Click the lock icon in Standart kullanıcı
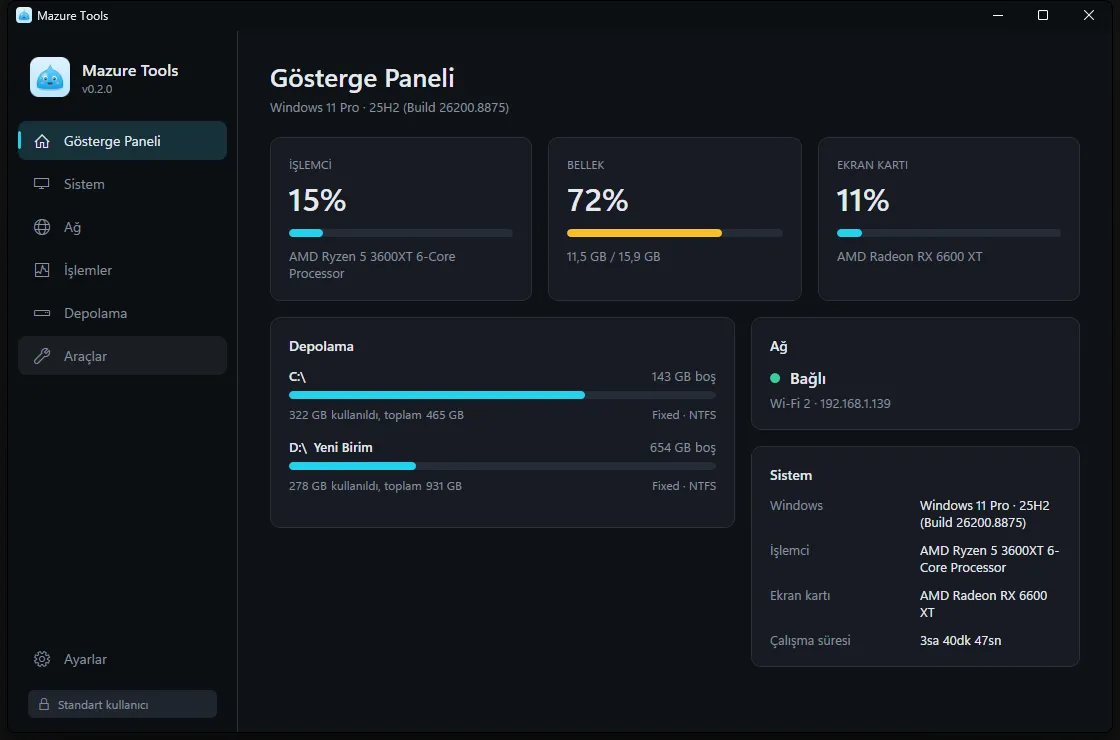This screenshot has height=740, width=1120. point(44,704)
